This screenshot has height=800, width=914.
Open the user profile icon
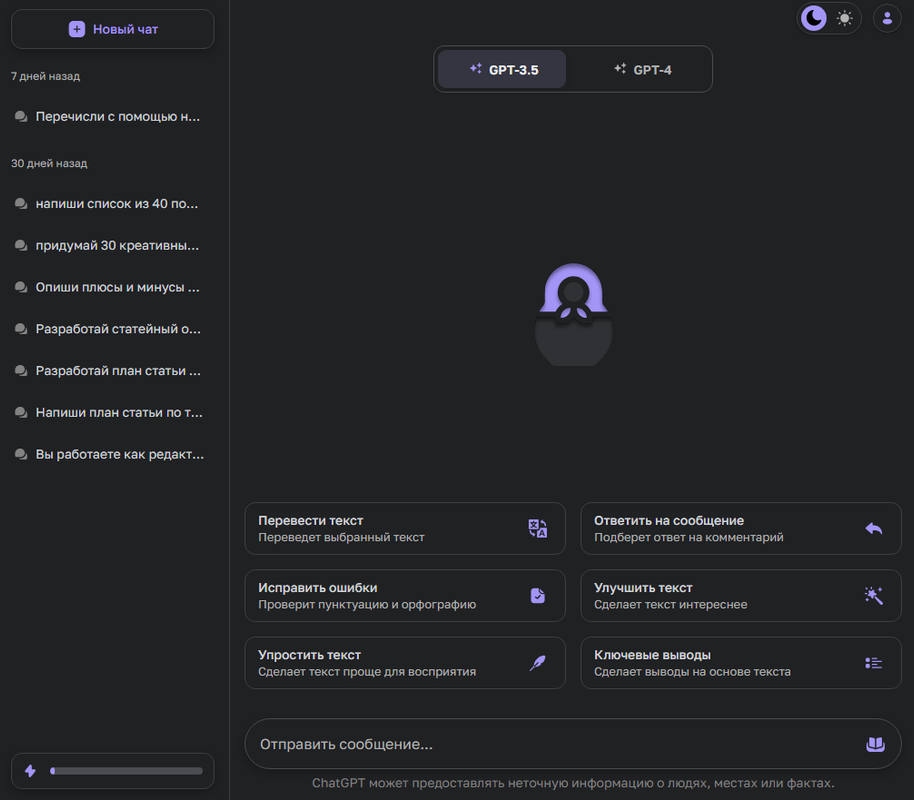pos(887,18)
